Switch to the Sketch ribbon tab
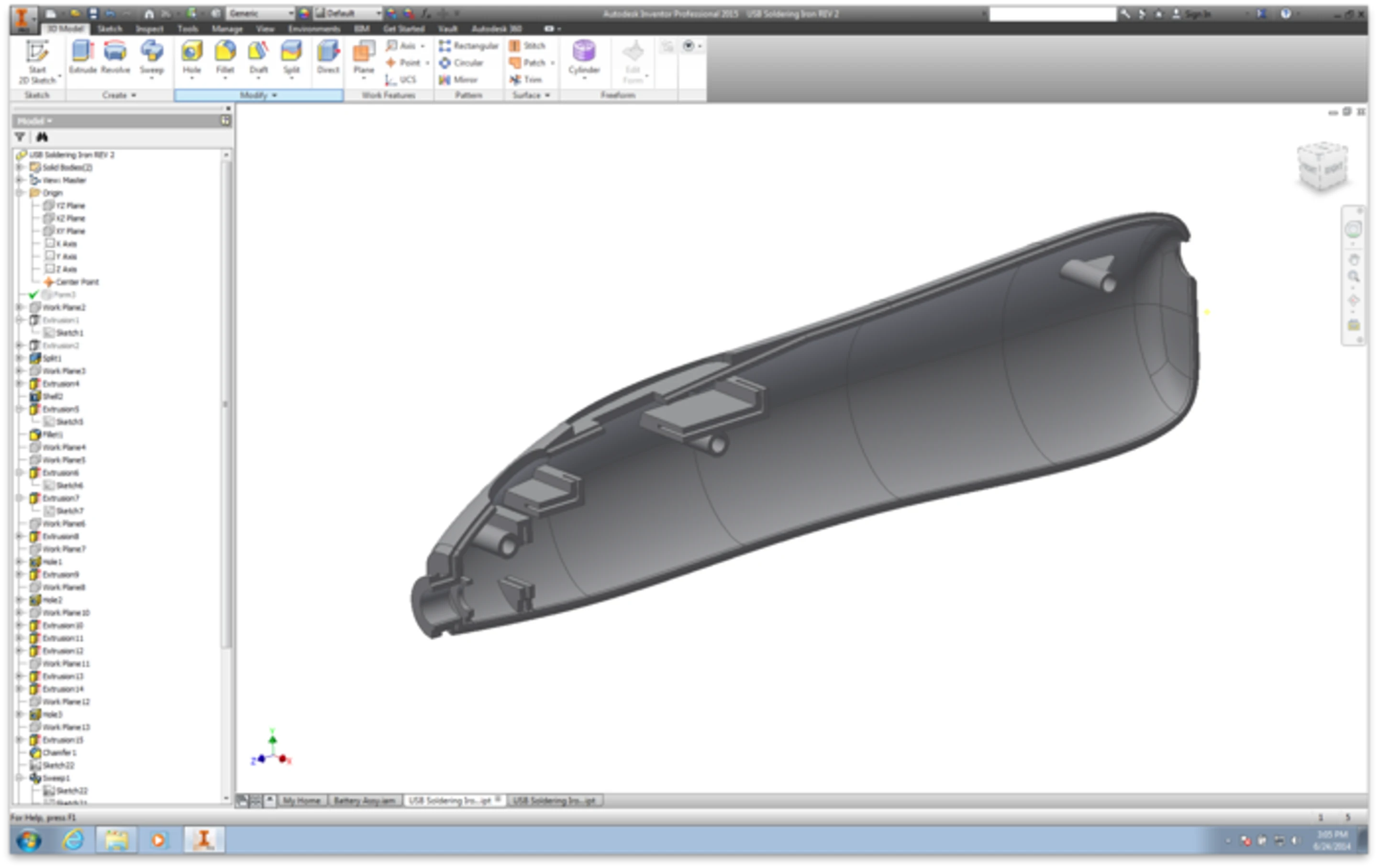Screen dimensions: 1378x868 [x=110, y=29]
